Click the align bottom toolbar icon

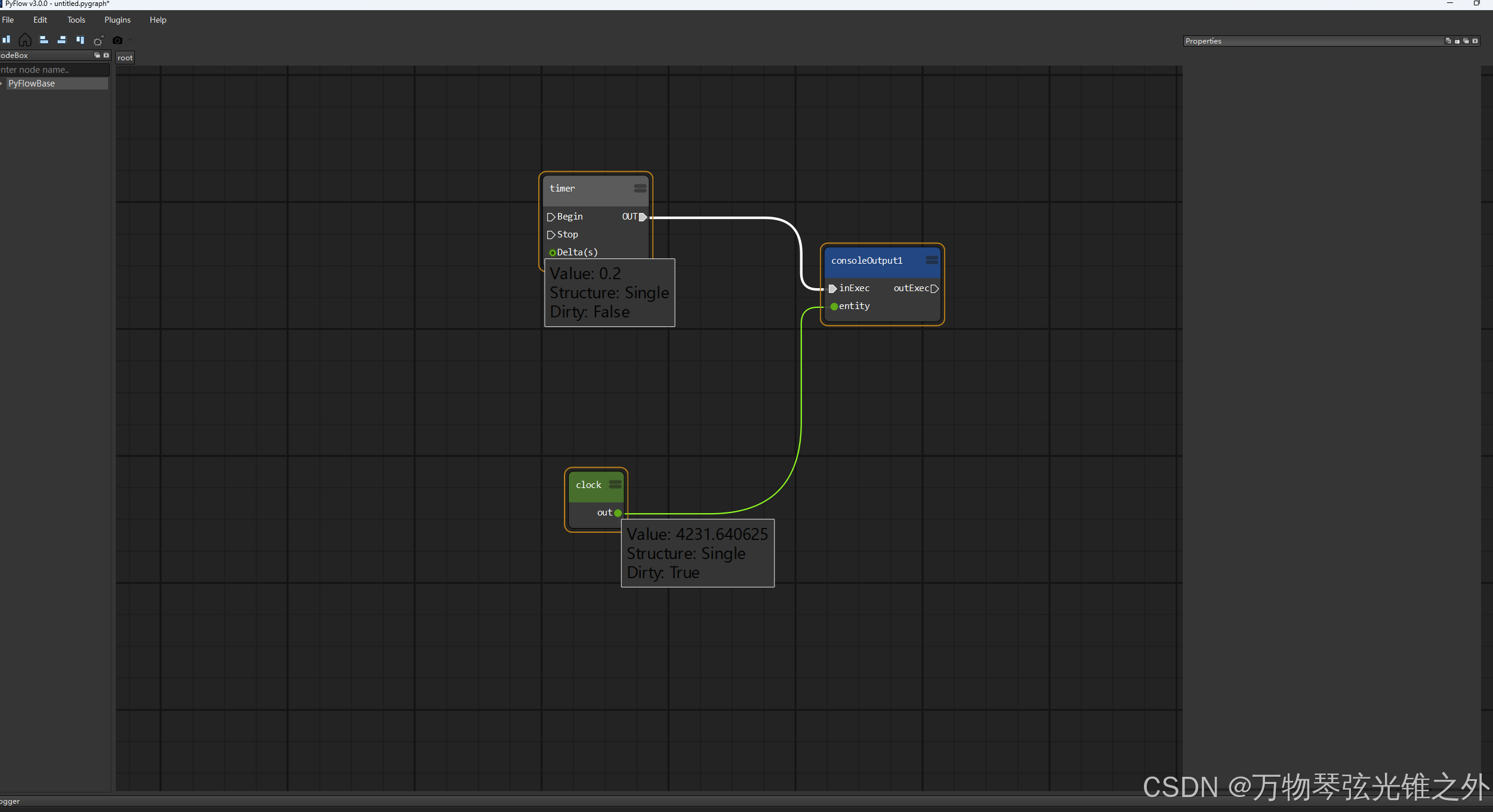tap(7, 40)
